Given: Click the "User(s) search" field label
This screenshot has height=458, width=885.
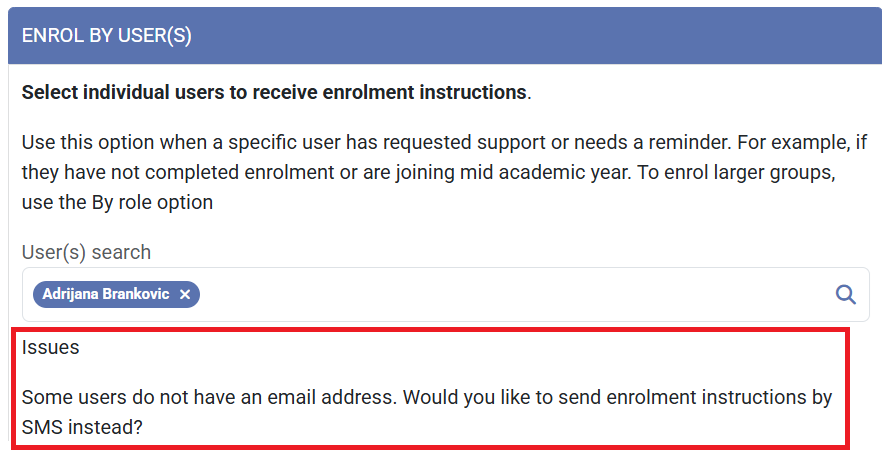Looking at the screenshot, I should [x=86, y=252].
